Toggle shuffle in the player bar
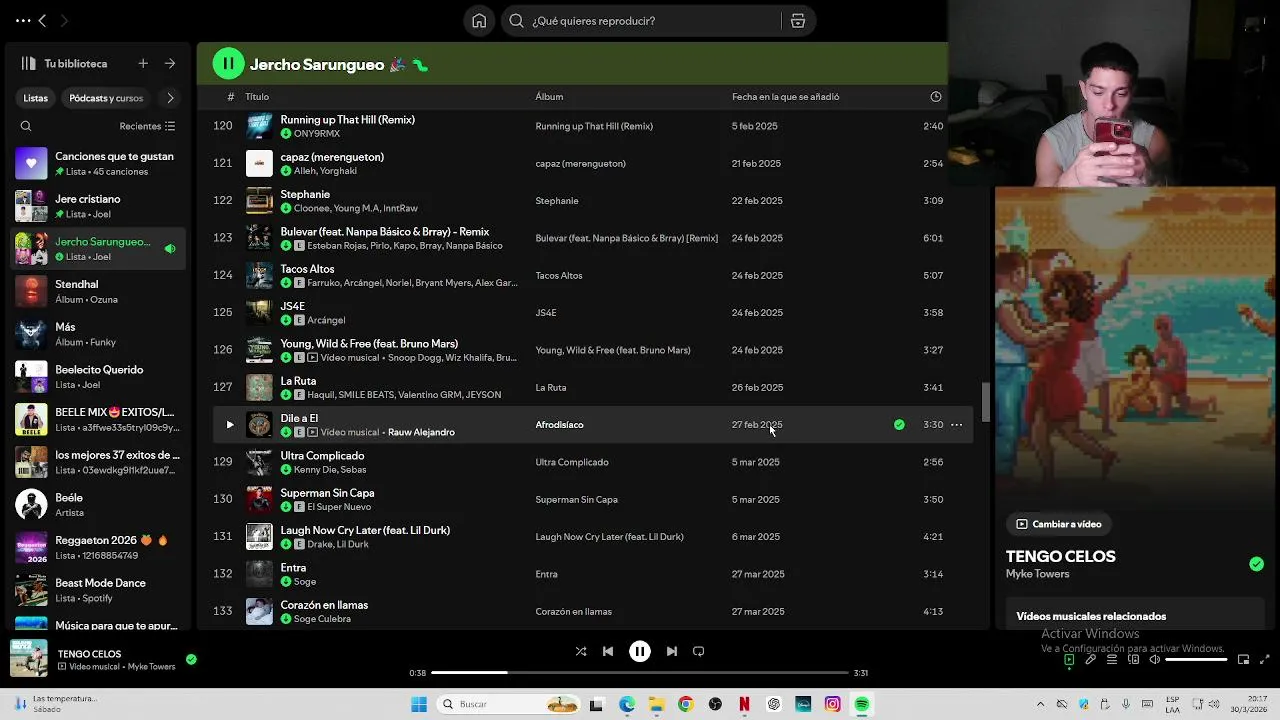 581,651
